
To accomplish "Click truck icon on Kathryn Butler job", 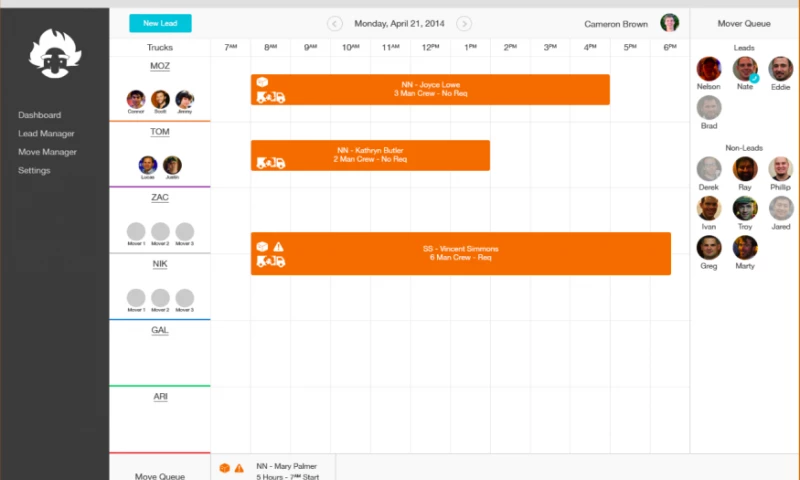I will 271,162.
